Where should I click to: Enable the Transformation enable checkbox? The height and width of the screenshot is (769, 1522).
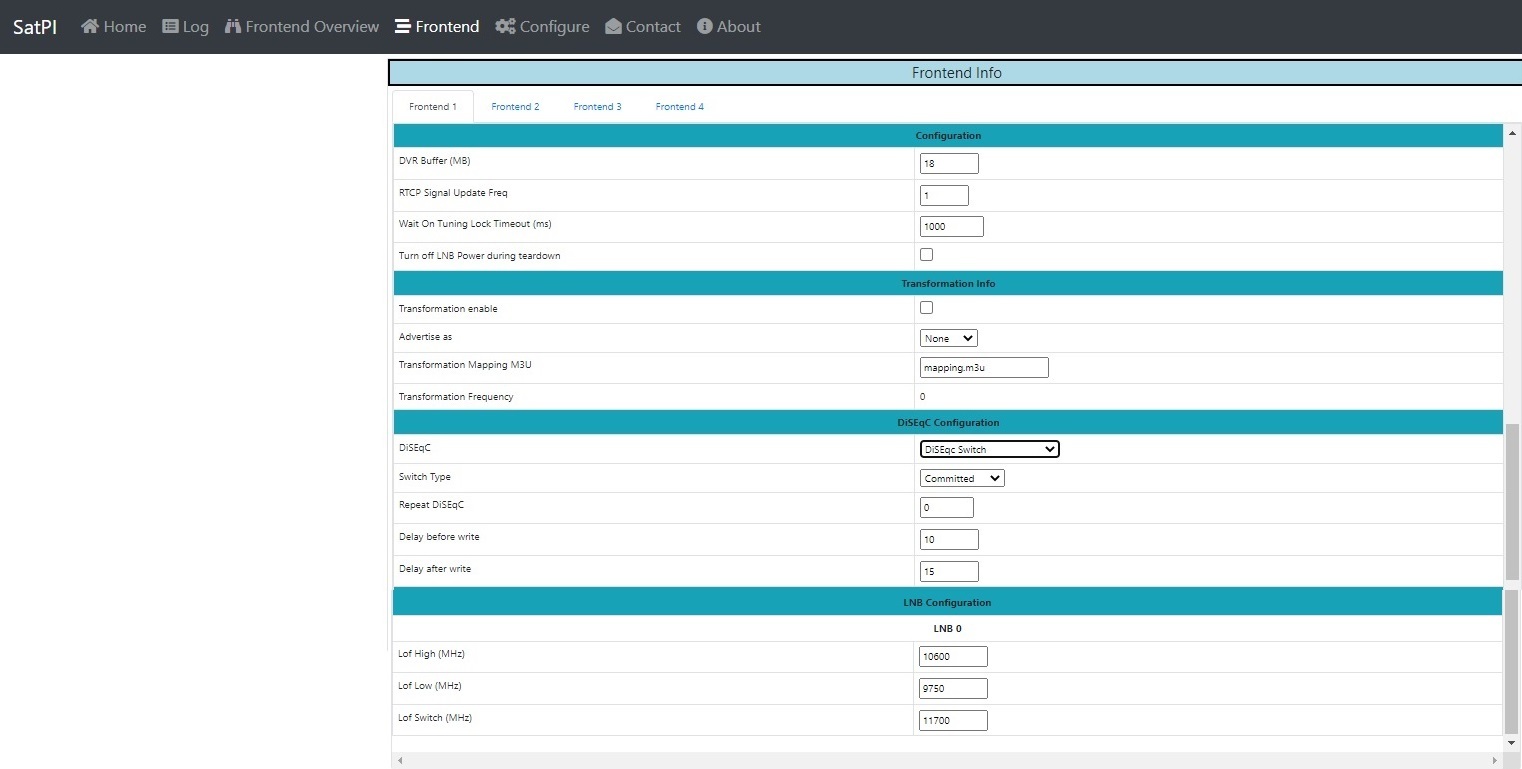(x=926, y=307)
